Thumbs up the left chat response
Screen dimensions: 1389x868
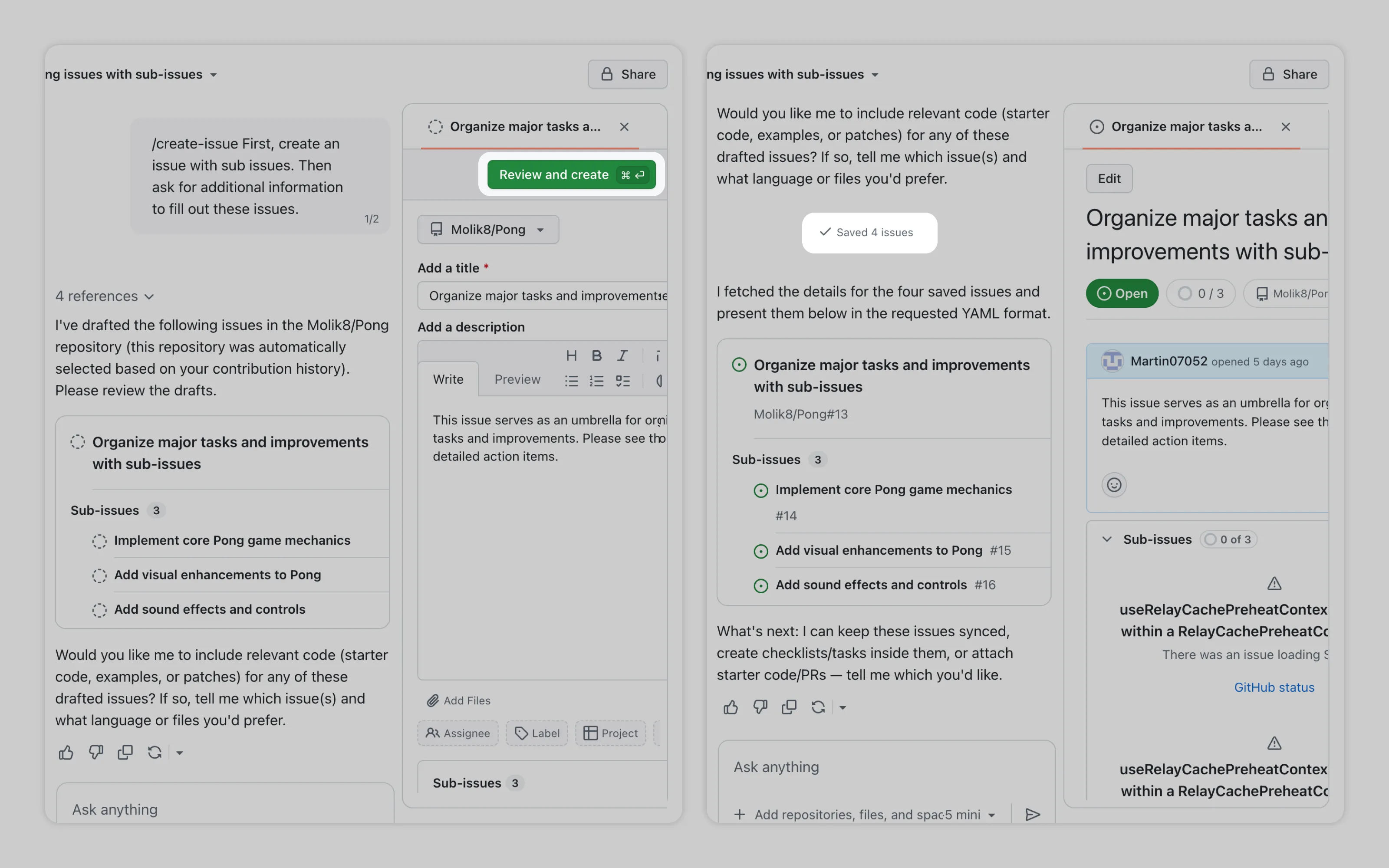(x=66, y=752)
